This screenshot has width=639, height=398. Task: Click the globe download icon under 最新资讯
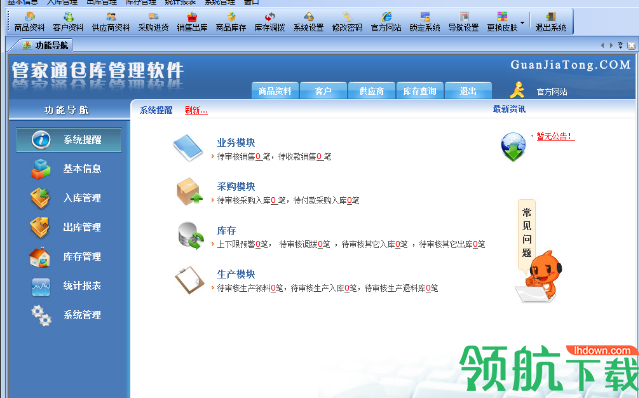click(513, 147)
